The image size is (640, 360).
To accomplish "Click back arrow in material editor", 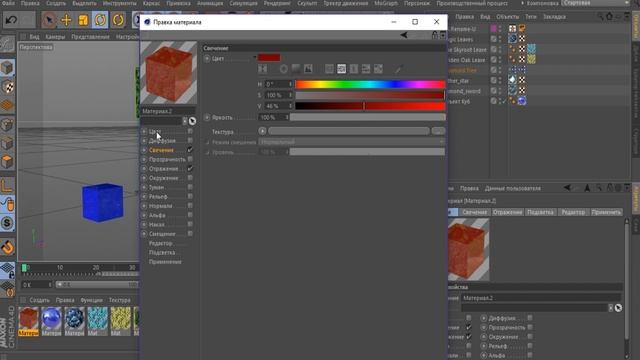I will point(404,35).
